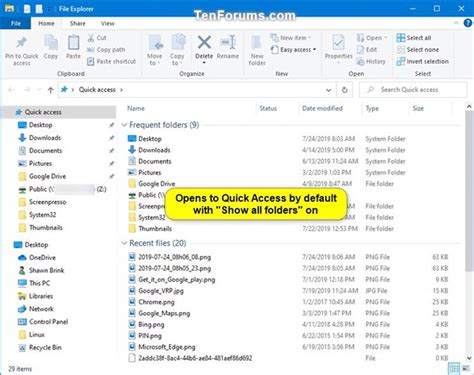Click the Pin to Quick access icon
474x375 pixels.
click(x=22, y=43)
